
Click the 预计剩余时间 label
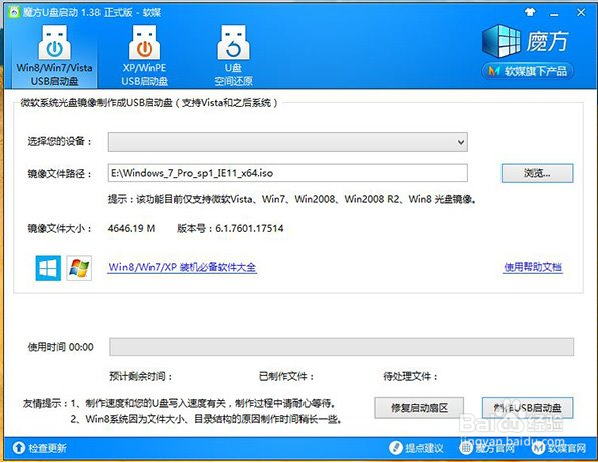(141, 376)
